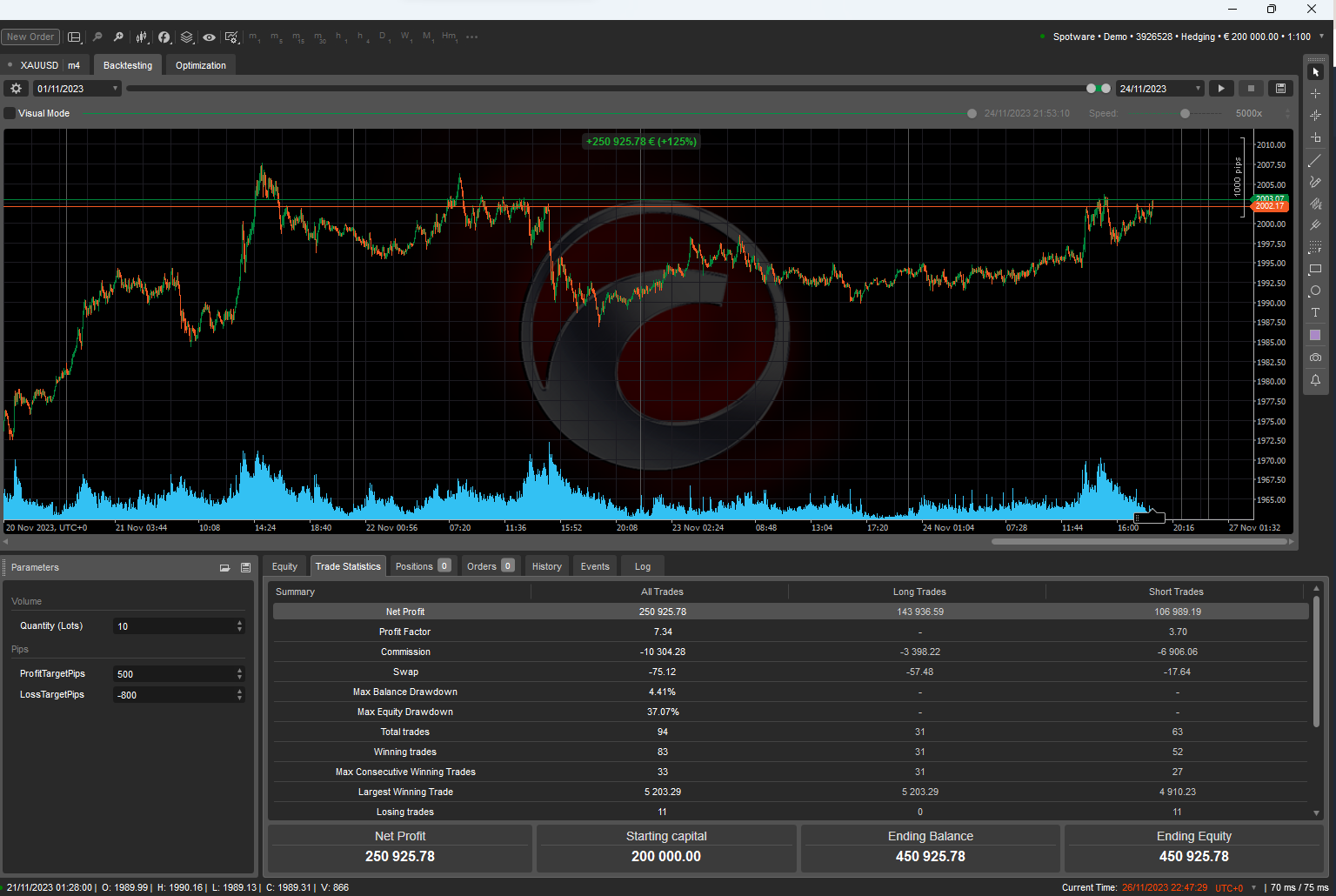Open the Facebook share icon menu

point(164,37)
